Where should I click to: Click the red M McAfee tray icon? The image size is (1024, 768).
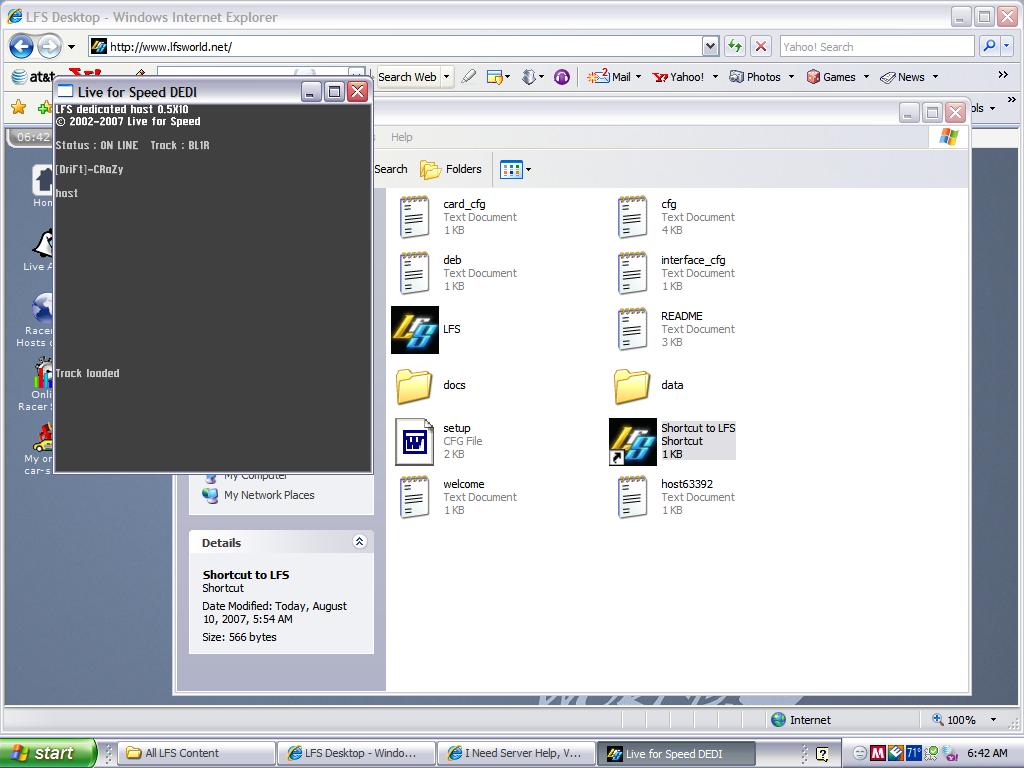coord(878,753)
